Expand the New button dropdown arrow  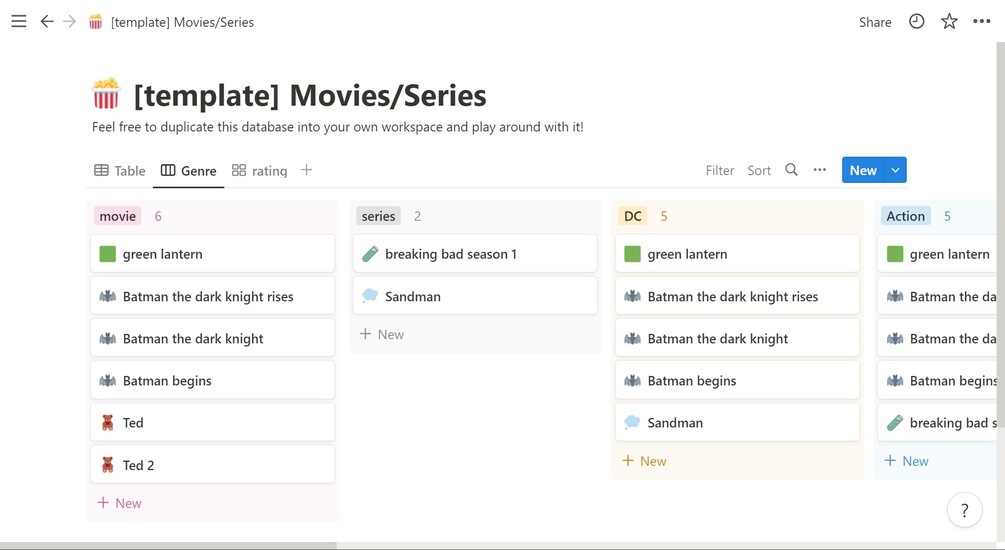point(896,170)
